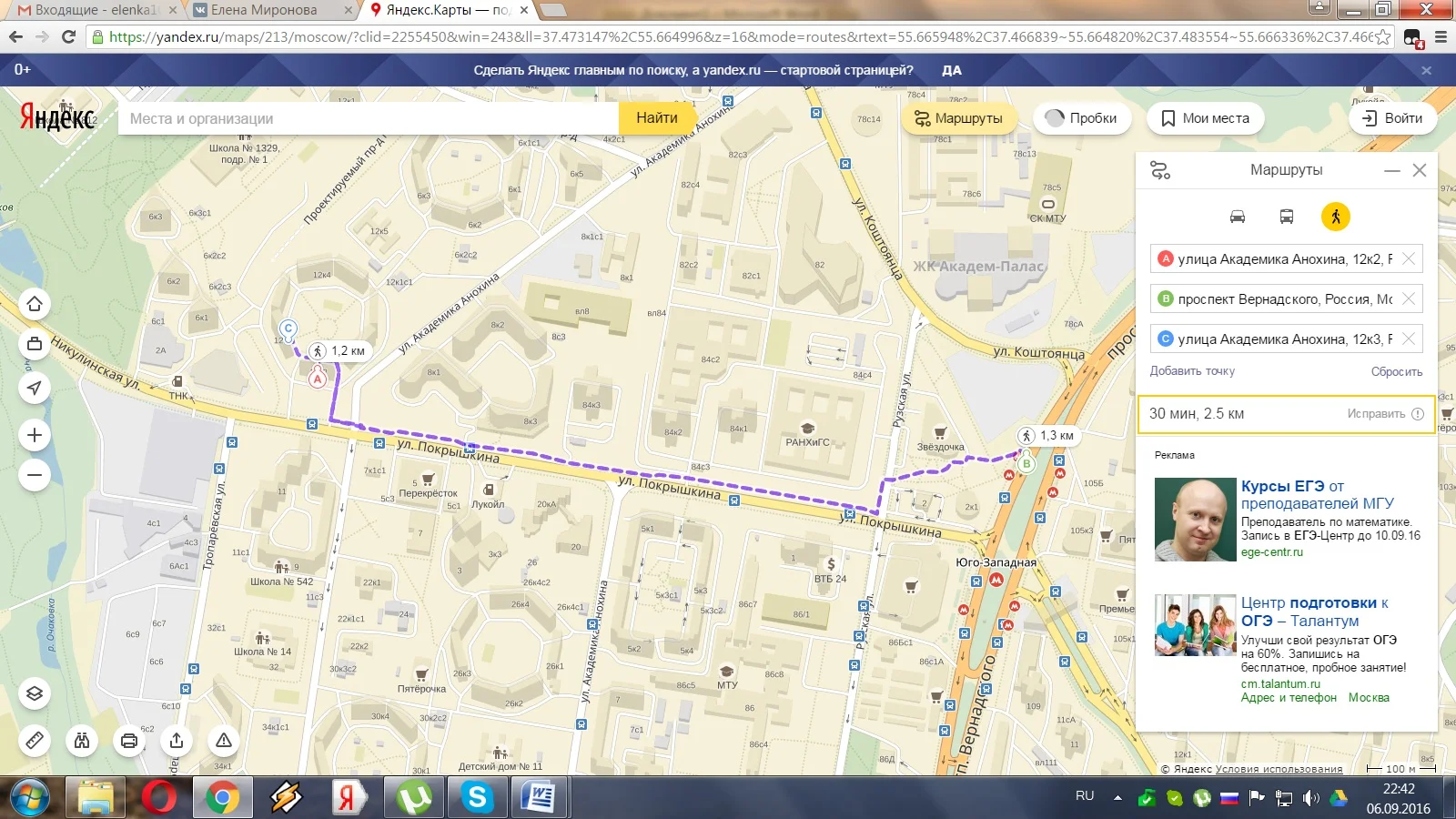
Task: Click Добавить точку to add a waypoint
Action: click(x=1192, y=371)
